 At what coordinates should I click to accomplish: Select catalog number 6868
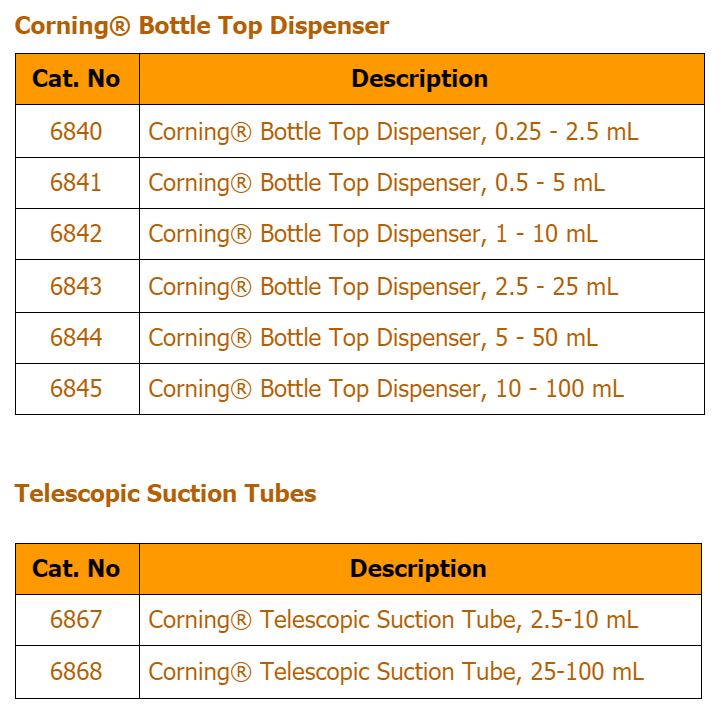[76, 671]
